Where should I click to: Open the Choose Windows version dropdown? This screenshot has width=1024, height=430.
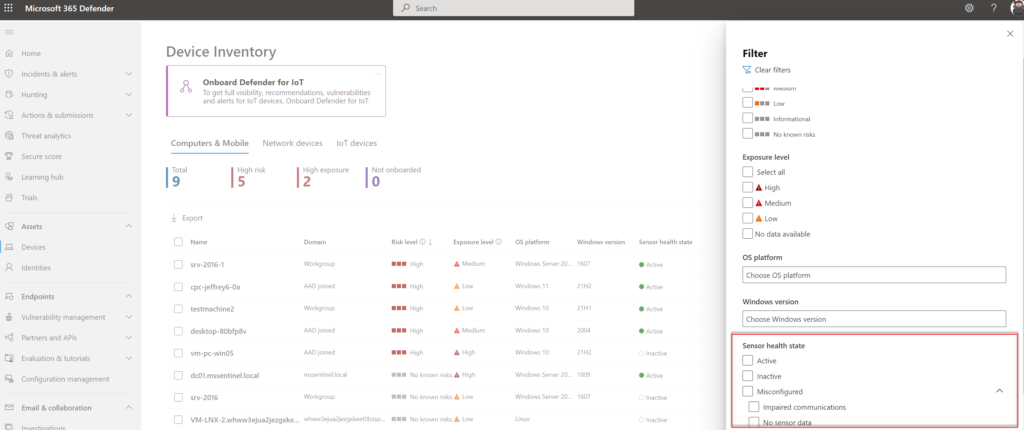pos(874,319)
